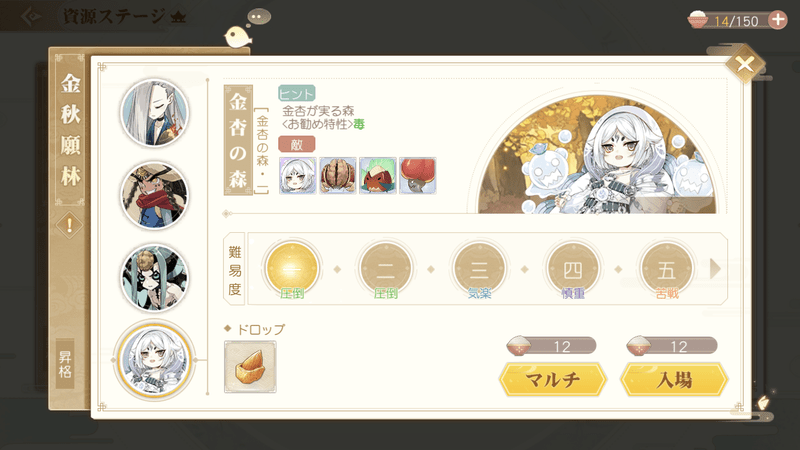Choose difficulty 四 labeled 慎重

572,269
